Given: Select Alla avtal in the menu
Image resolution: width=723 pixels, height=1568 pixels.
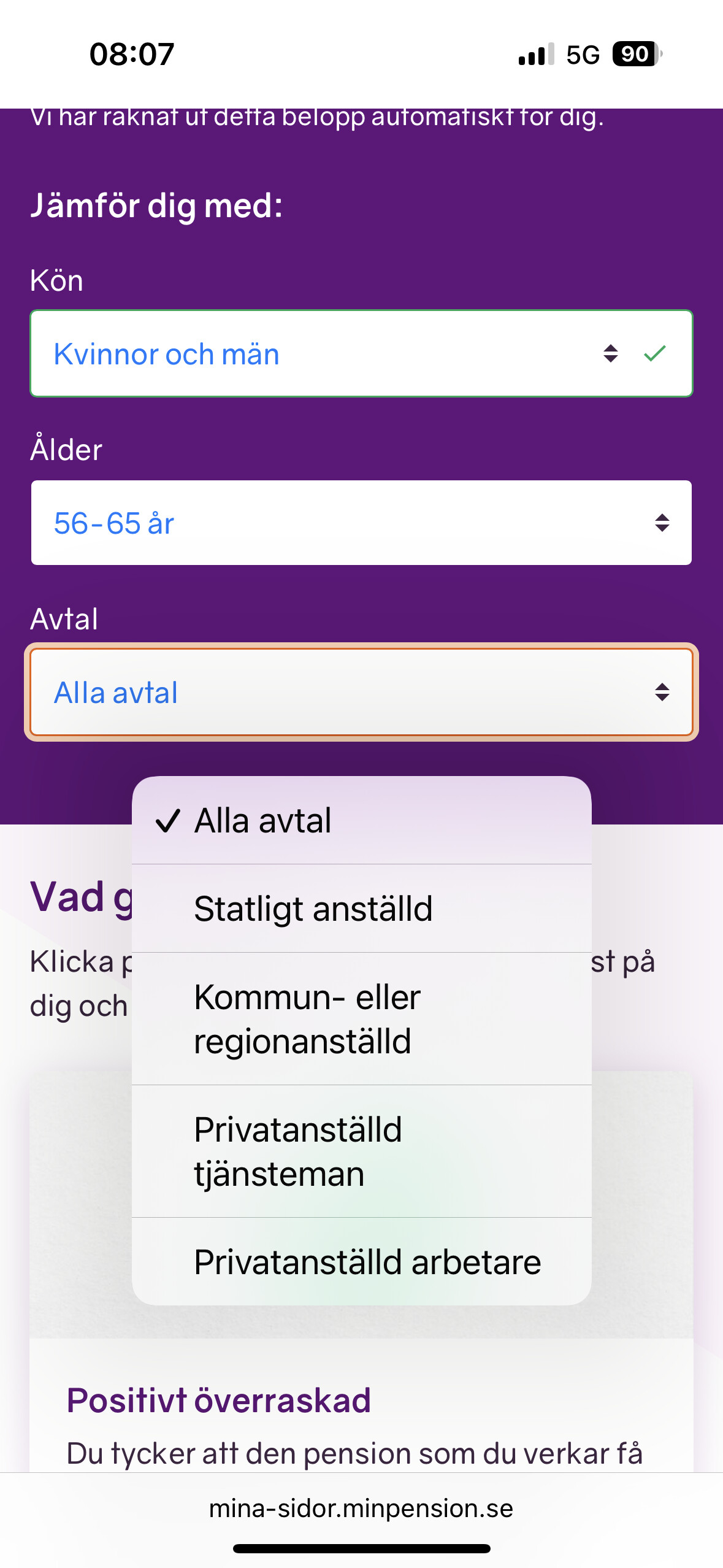Looking at the screenshot, I should [361, 821].
